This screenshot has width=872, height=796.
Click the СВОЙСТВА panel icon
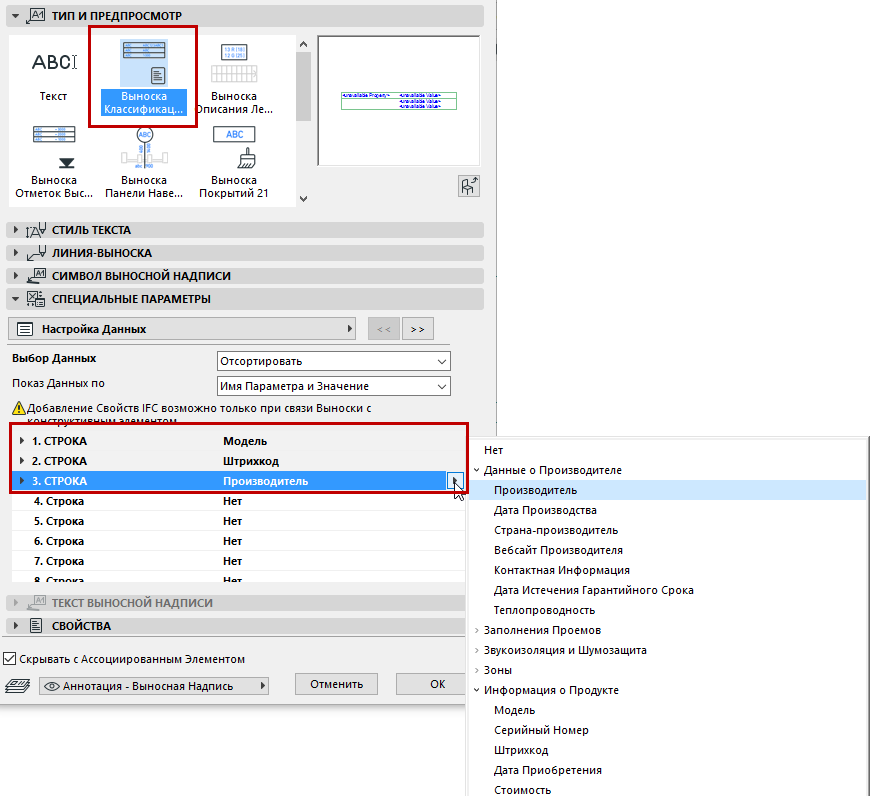point(36,626)
